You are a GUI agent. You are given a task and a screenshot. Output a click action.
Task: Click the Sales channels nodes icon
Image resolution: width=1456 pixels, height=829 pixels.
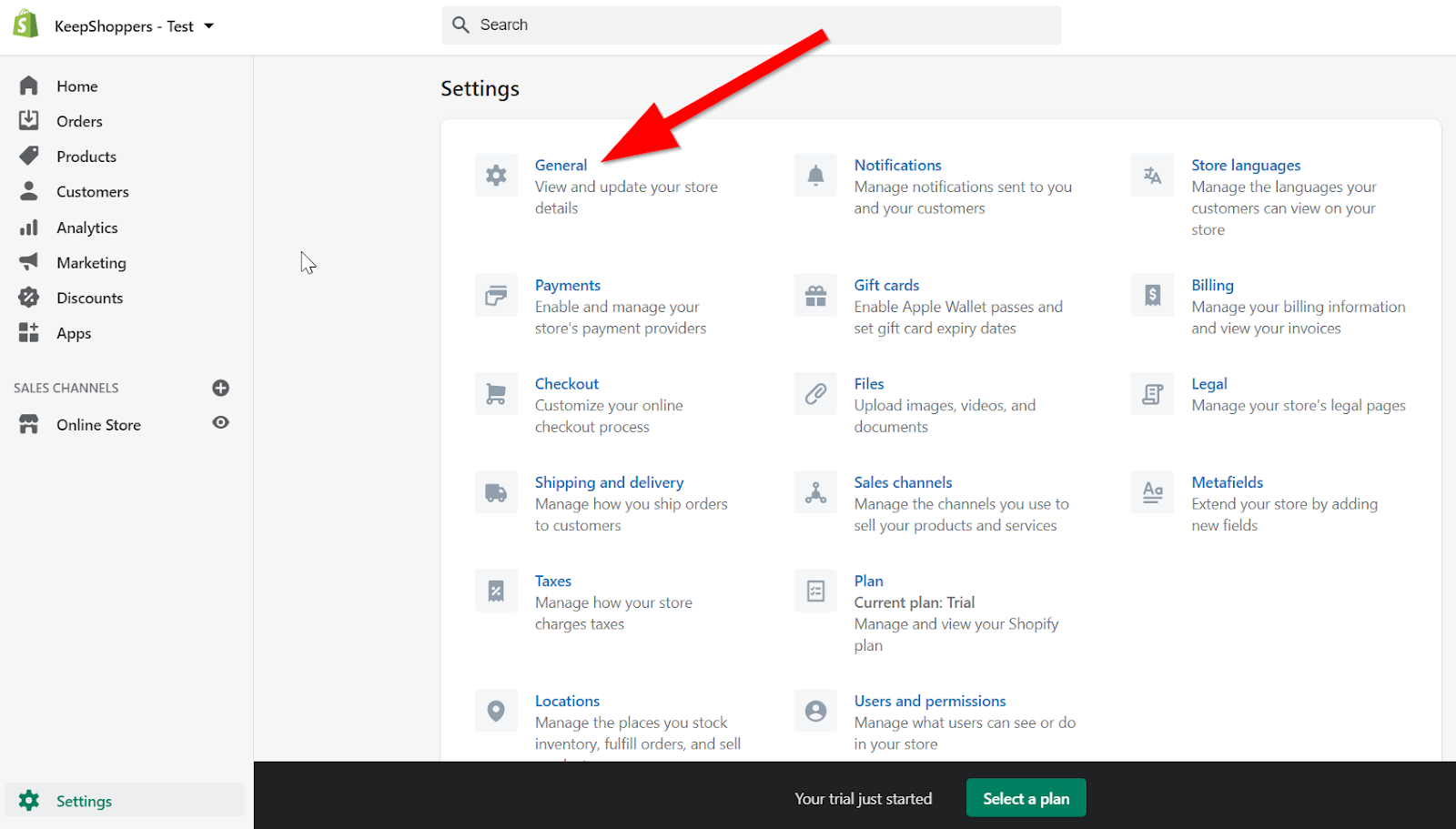(815, 492)
